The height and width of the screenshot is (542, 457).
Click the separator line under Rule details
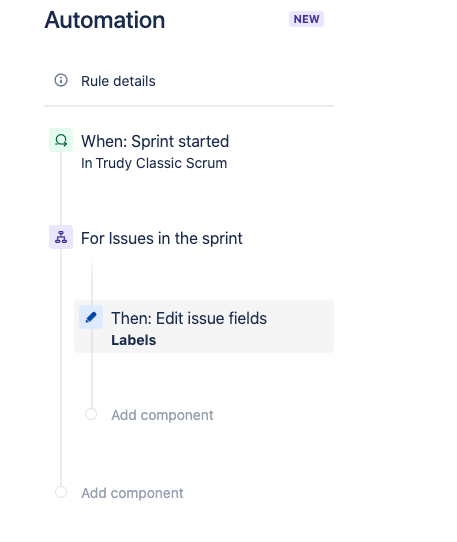coord(189,106)
